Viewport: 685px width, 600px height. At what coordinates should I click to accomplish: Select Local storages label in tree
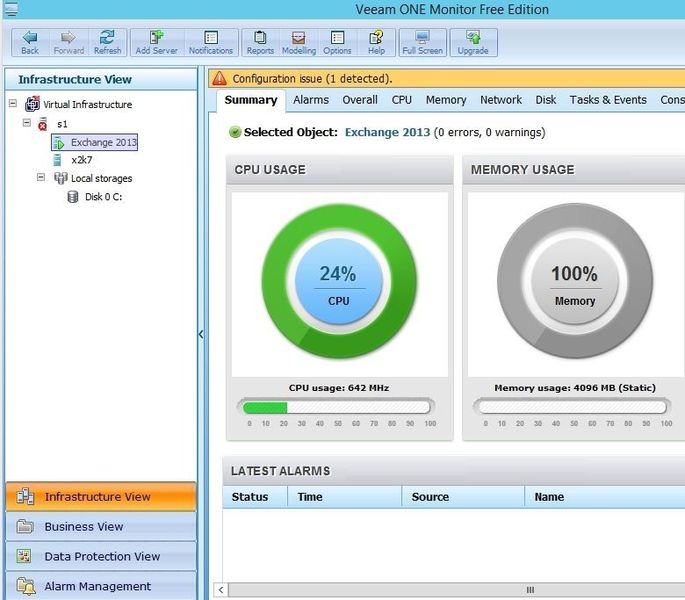(x=101, y=178)
